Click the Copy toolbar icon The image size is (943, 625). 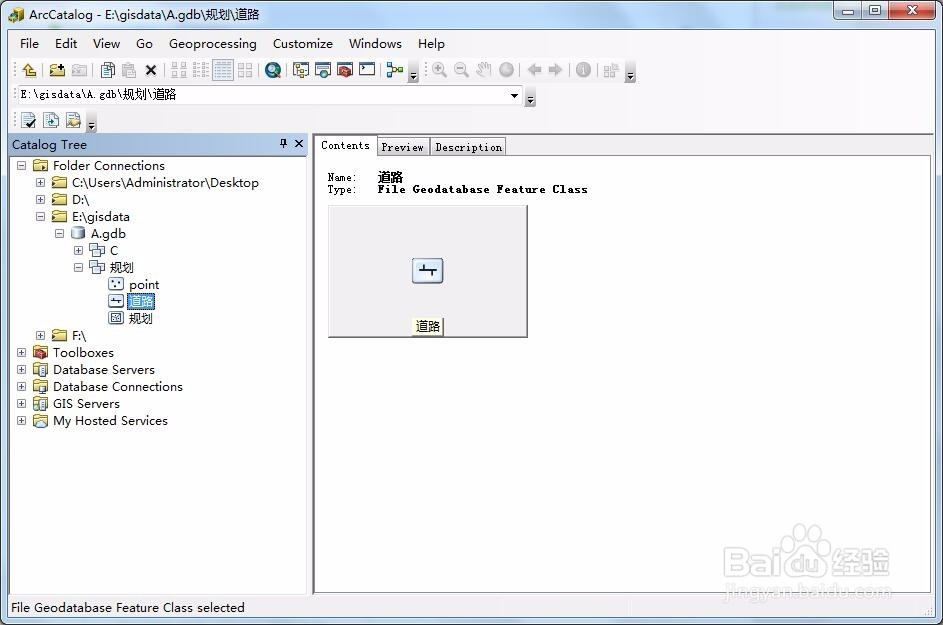(x=108, y=70)
